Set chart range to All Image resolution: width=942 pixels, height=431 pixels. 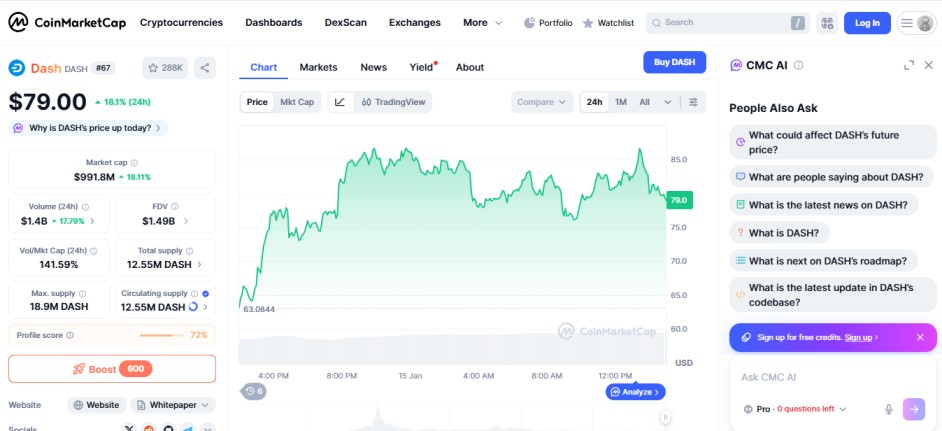coord(645,102)
